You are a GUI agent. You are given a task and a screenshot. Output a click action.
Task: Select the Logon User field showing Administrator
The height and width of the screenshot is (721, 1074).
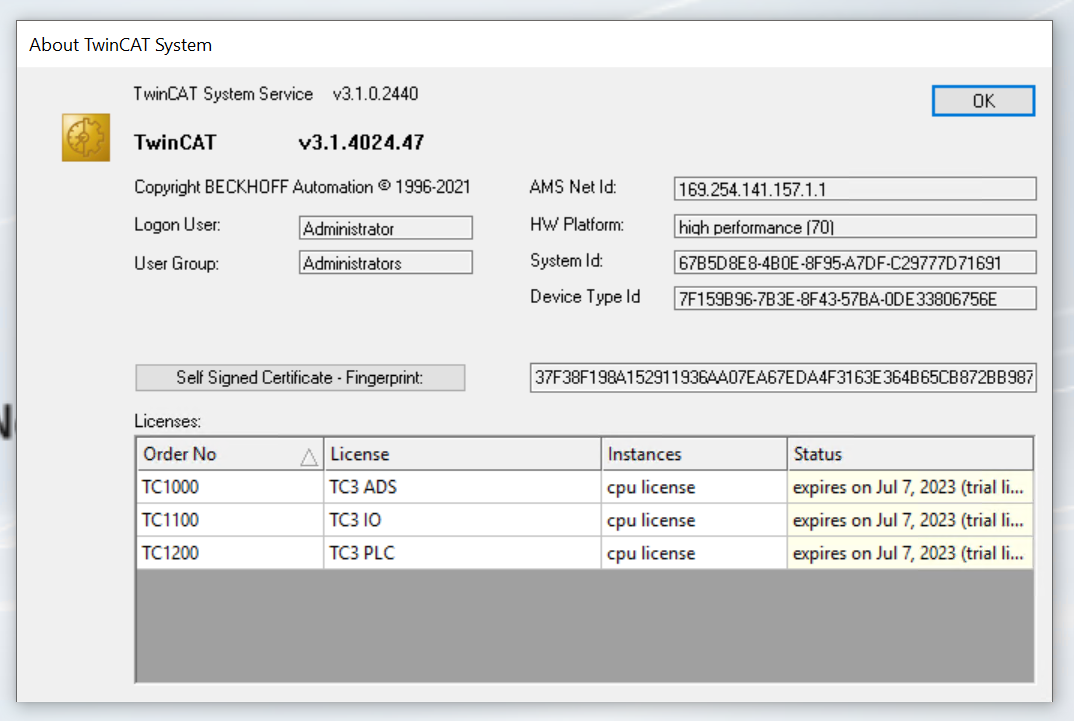tap(386, 228)
